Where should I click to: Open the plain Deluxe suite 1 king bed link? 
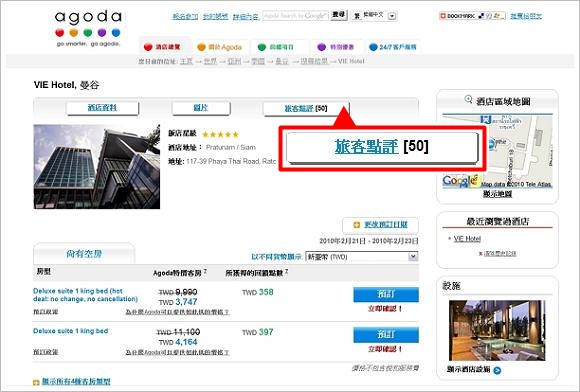pyautogui.click(x=71, y=331)
